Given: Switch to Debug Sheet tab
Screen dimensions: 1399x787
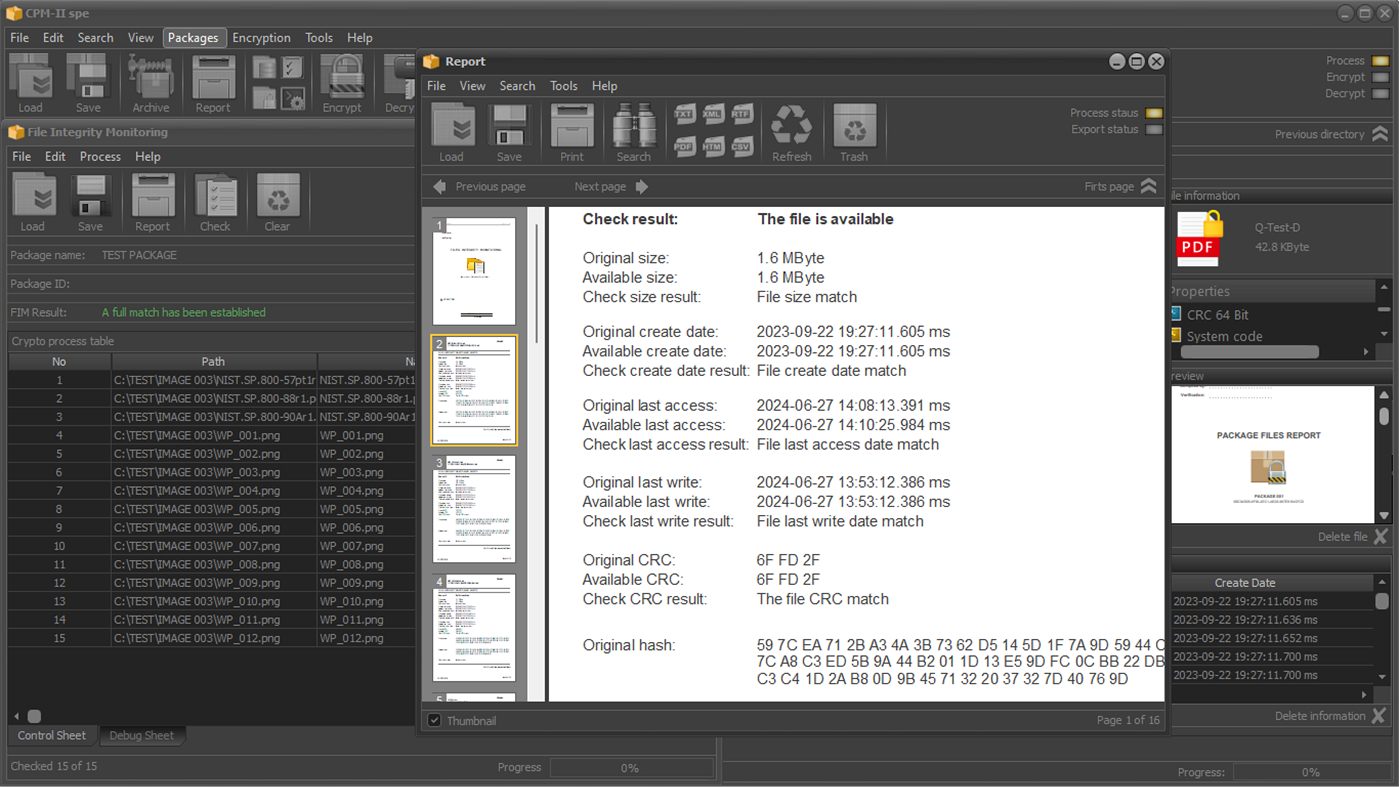Looking at the screenshot, I should pos(141,735).
